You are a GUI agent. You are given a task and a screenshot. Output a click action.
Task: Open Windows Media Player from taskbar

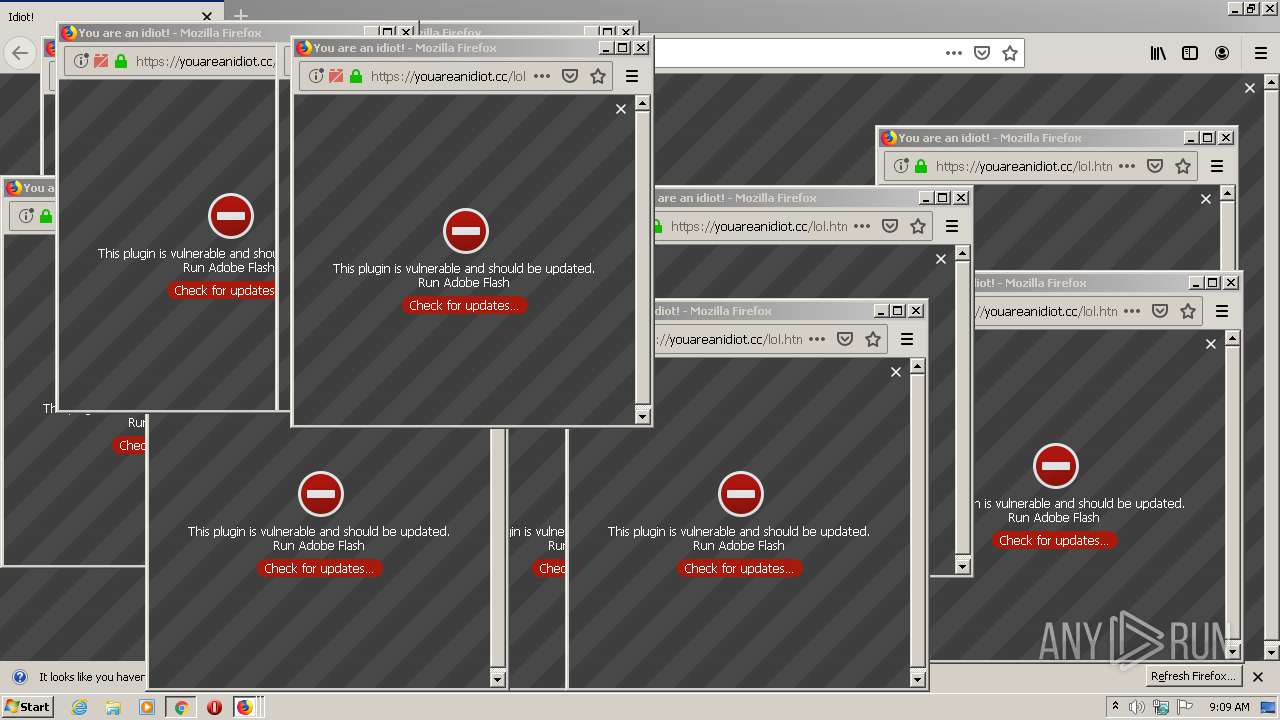147,707
